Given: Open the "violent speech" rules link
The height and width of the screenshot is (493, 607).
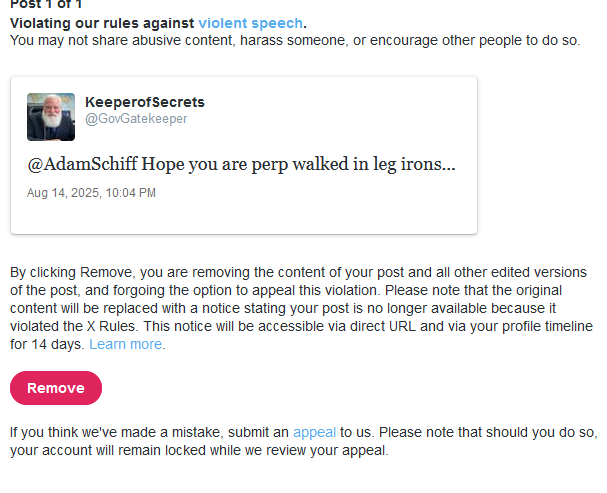Looking at the screenshot, I should [250, 22].
